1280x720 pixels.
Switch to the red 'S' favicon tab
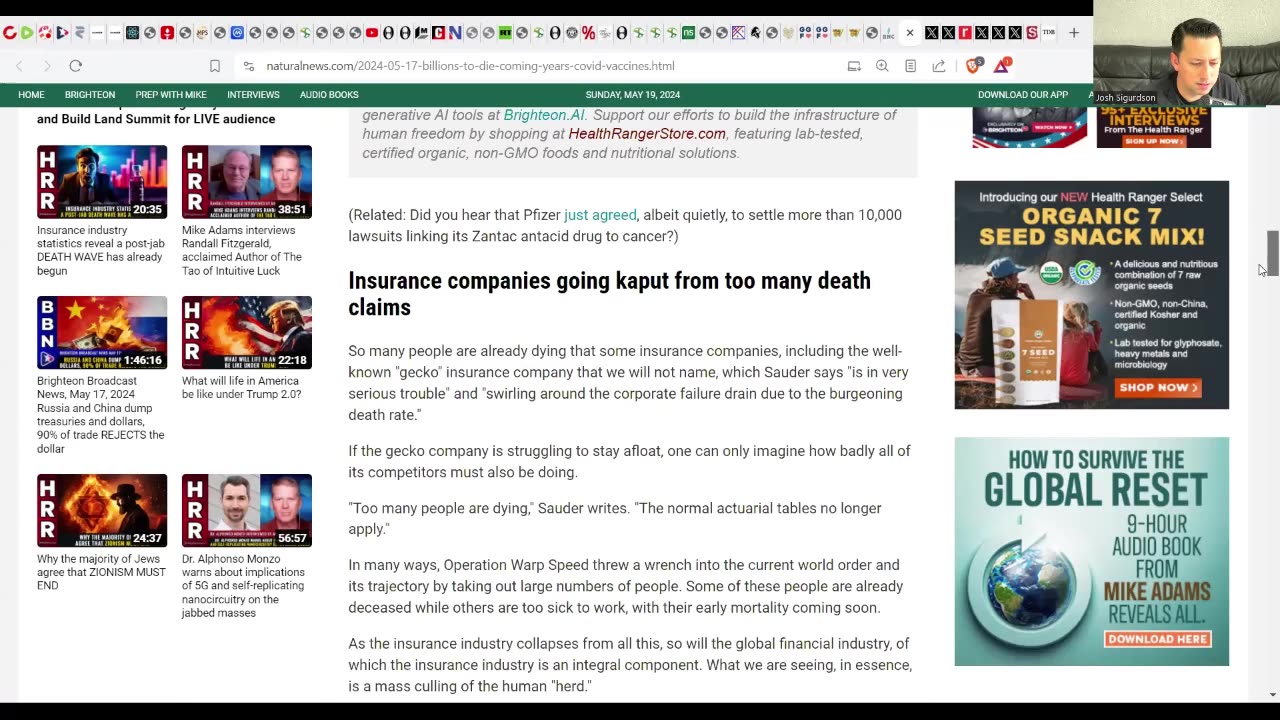coord(1032,33)
